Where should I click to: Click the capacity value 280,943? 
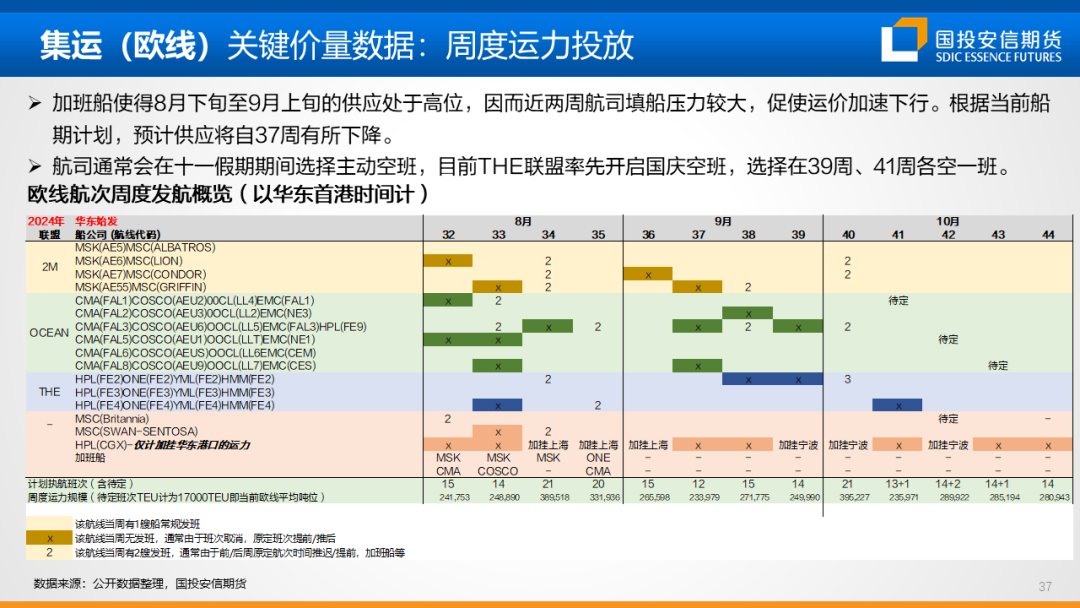1055,497
